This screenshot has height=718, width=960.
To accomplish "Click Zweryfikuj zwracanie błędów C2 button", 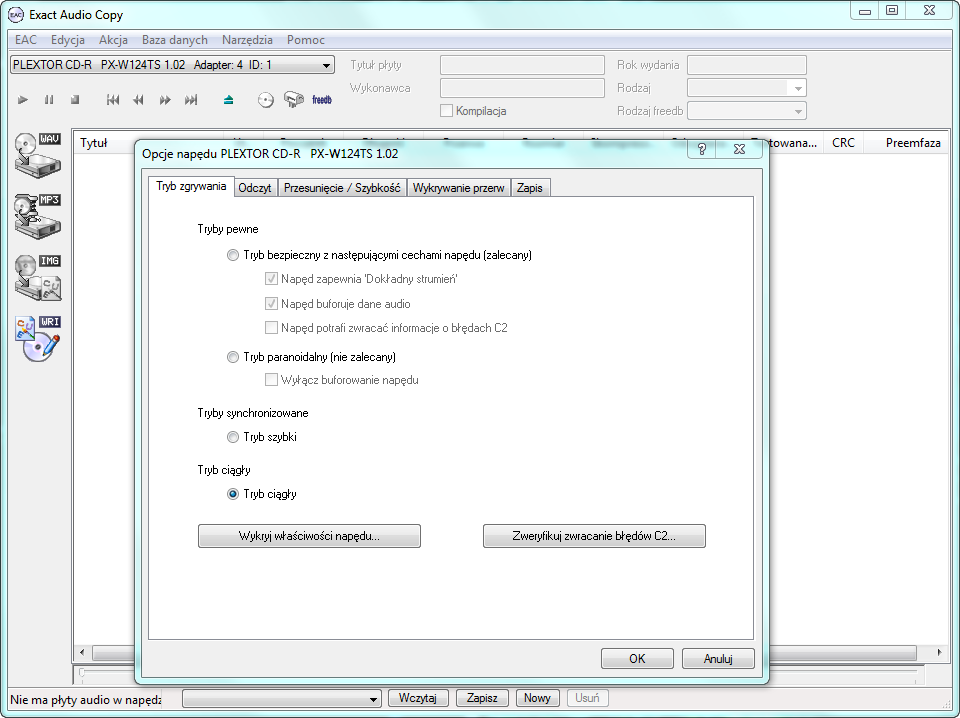I will 594,536.
